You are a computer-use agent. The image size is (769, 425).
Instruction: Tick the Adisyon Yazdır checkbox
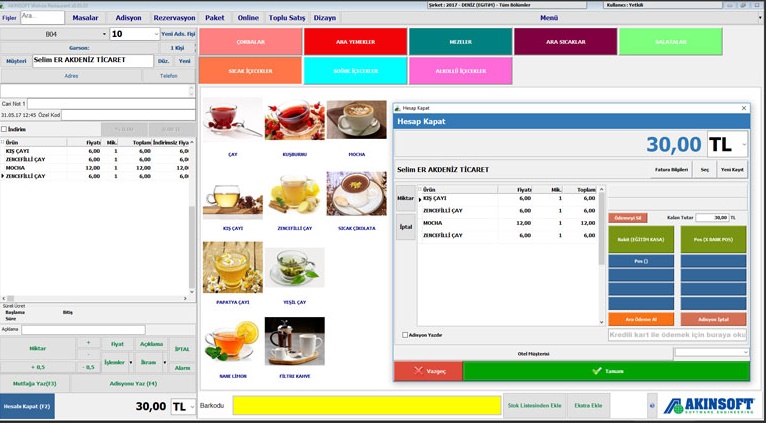405,335
